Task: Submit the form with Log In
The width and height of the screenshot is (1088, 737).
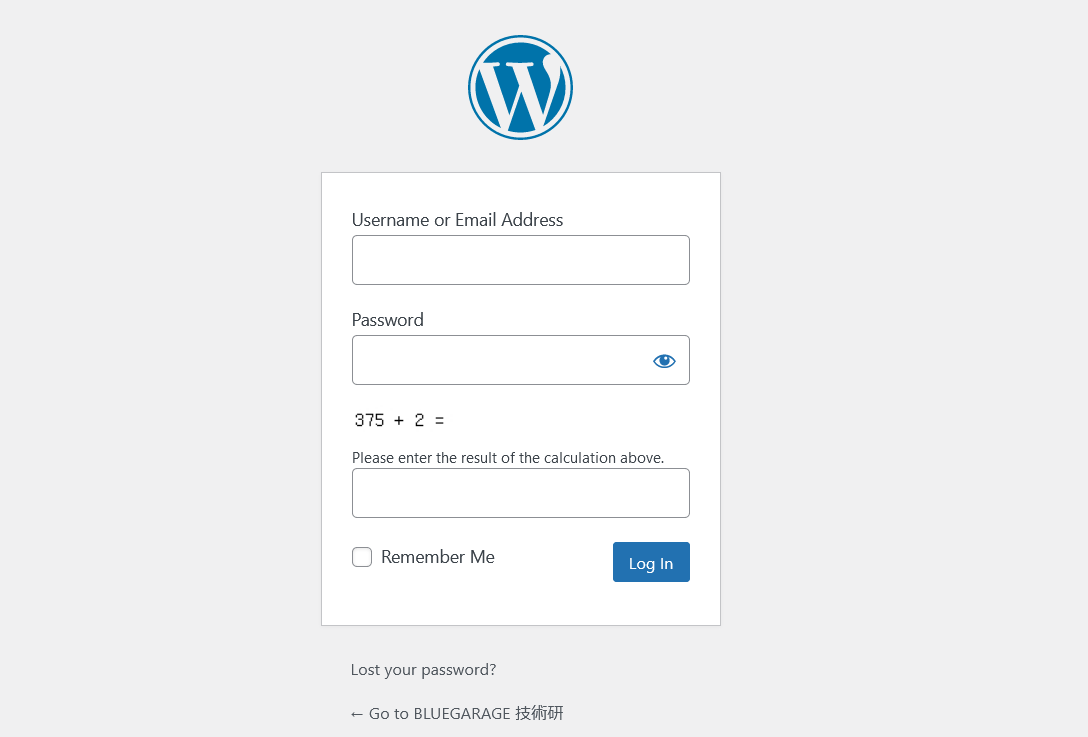Action: (x=651, y=562)
